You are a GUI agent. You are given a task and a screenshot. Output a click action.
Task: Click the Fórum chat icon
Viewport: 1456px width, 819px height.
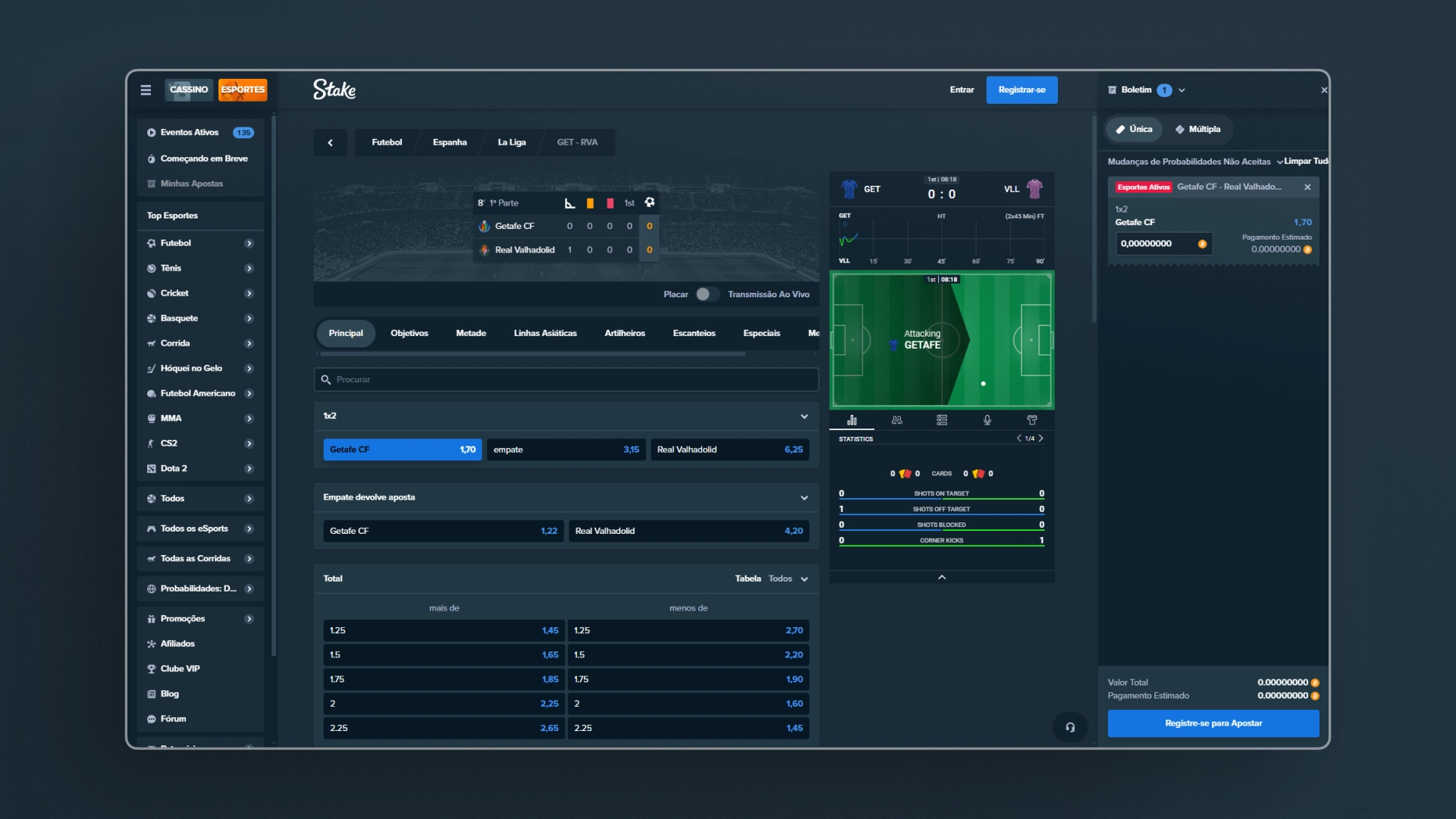[151, 719]
